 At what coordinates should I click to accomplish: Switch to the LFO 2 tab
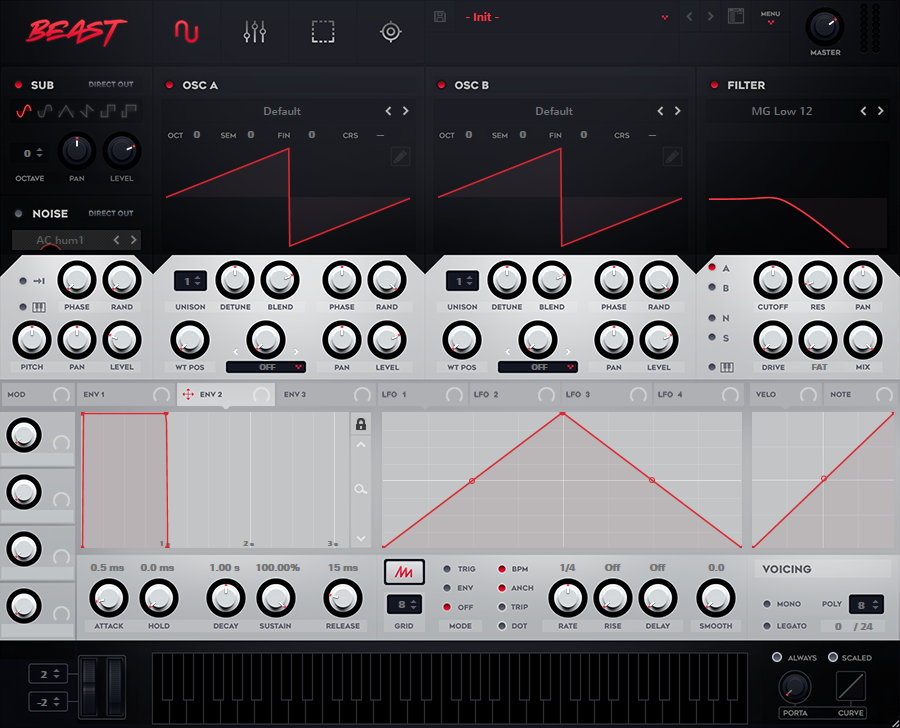point(514,394)
